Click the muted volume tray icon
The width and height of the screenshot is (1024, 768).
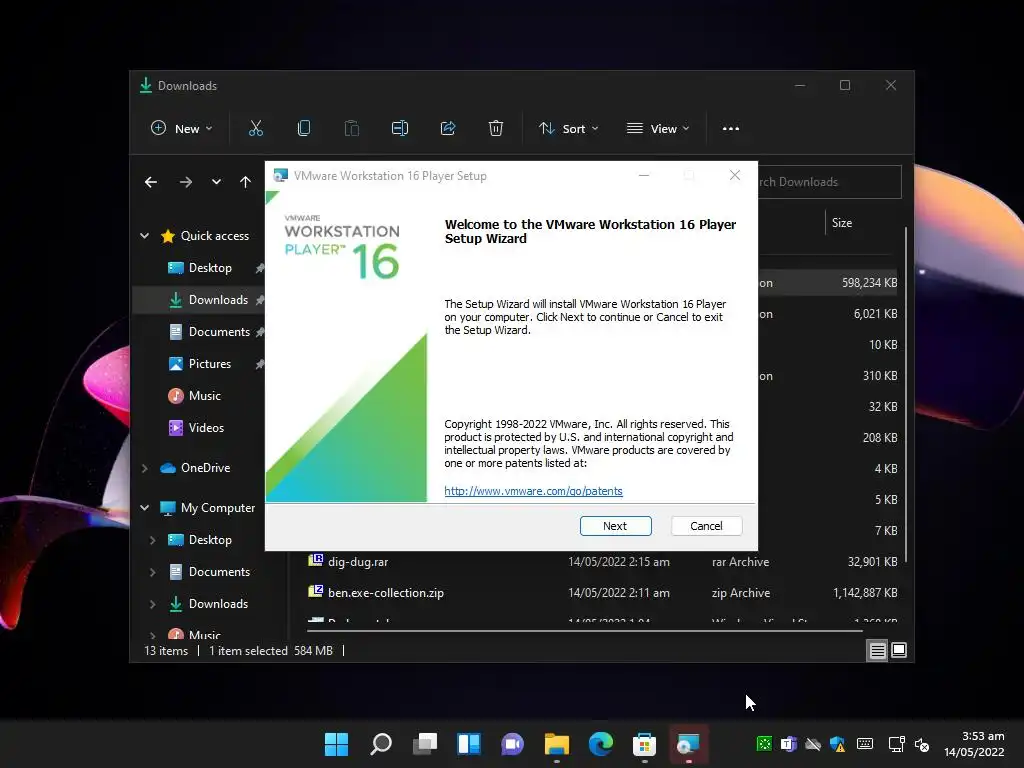(x=922, y=744)
